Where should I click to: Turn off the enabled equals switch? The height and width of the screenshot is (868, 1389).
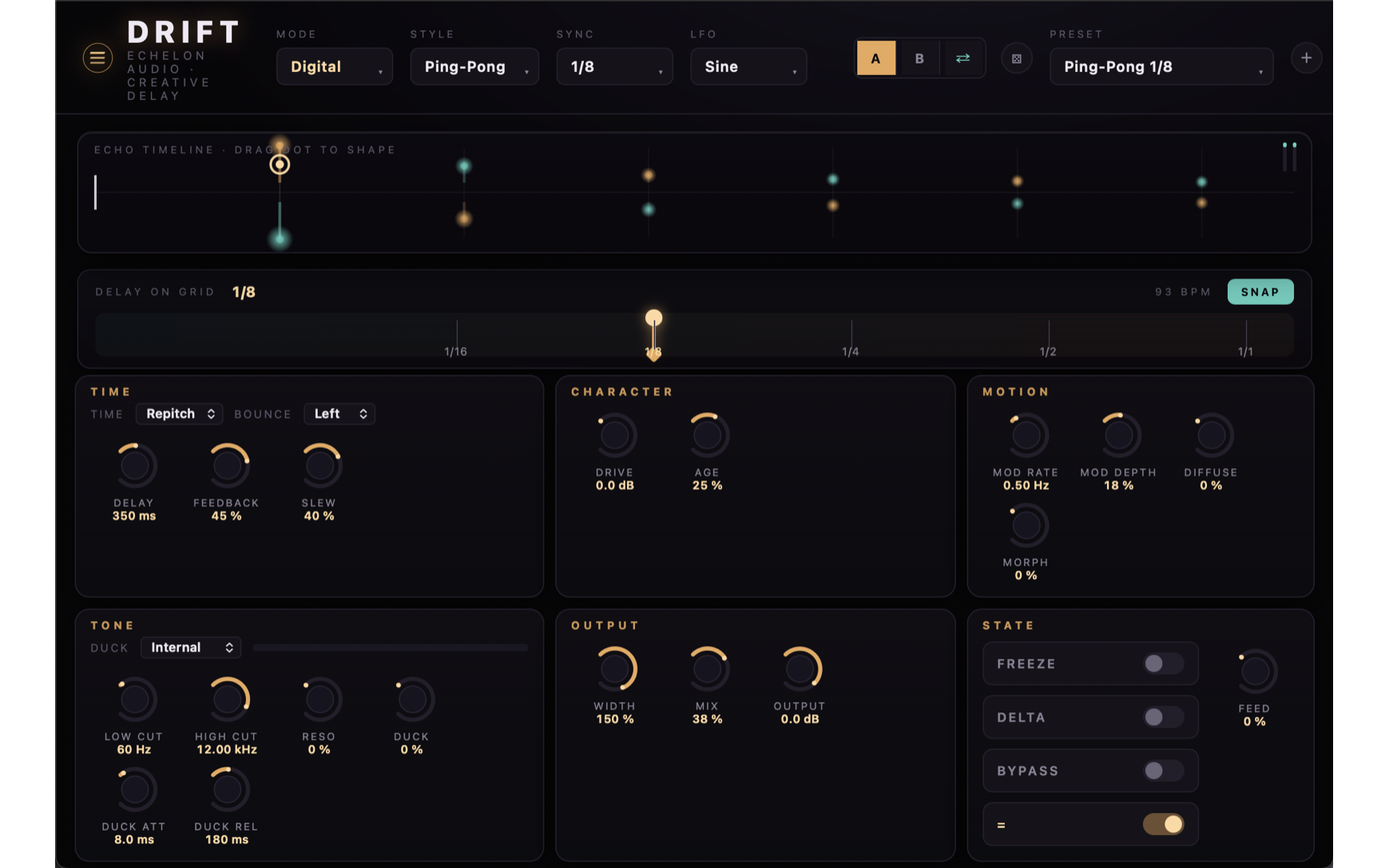1162,824
